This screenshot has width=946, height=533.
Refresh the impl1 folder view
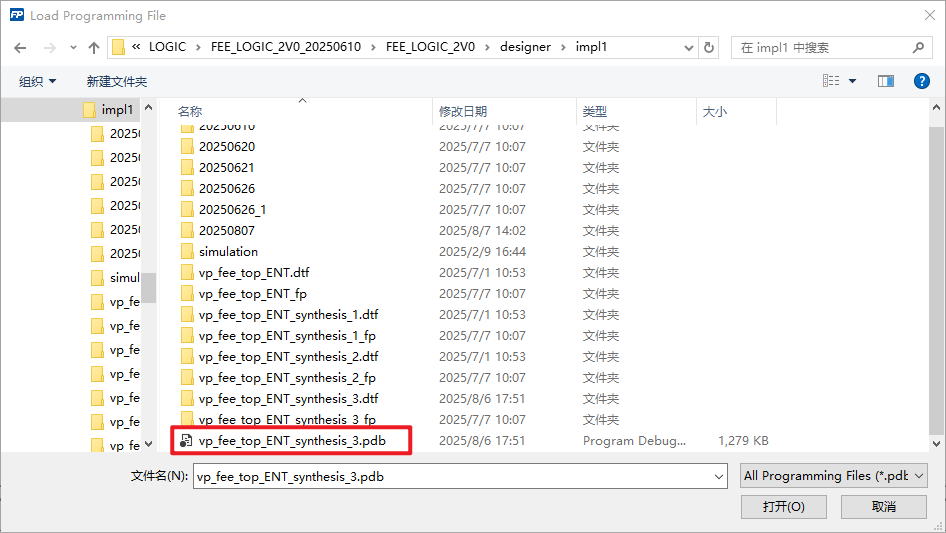click(x=709, y=47)
